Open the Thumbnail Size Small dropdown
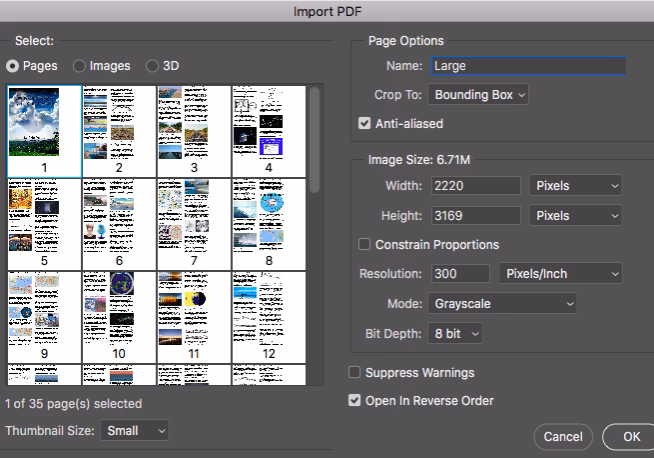Viewport: 654px width, 458px height. pyautogui.click(x=135, y=430)
